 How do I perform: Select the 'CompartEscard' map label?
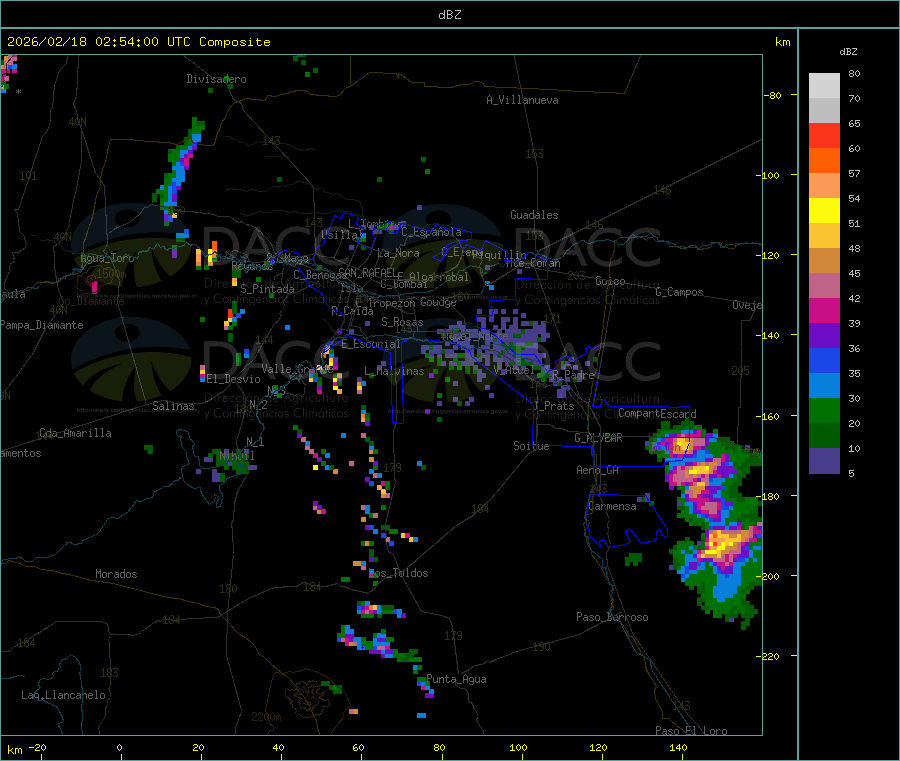click(x=657, y=413)
